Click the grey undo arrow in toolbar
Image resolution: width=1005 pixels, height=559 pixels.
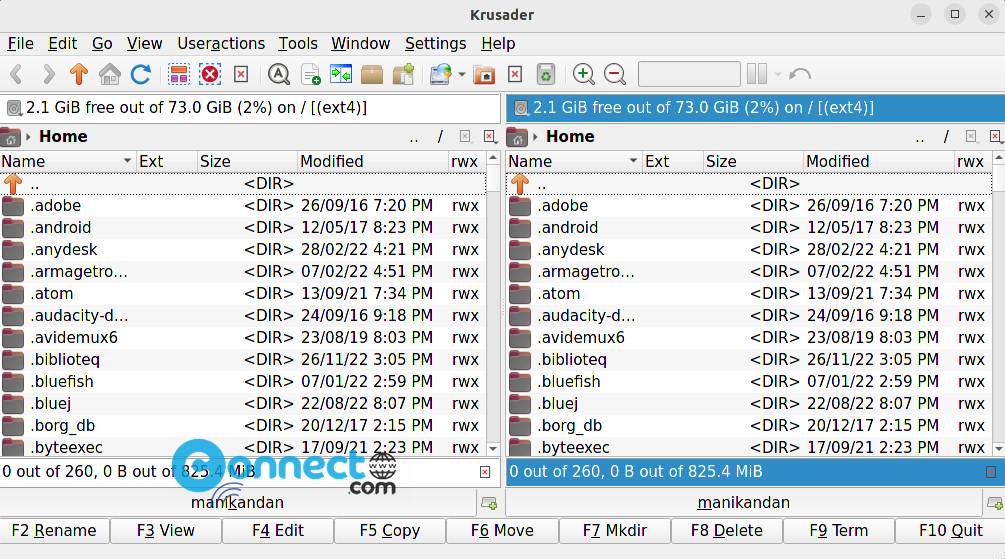[800, 74]
